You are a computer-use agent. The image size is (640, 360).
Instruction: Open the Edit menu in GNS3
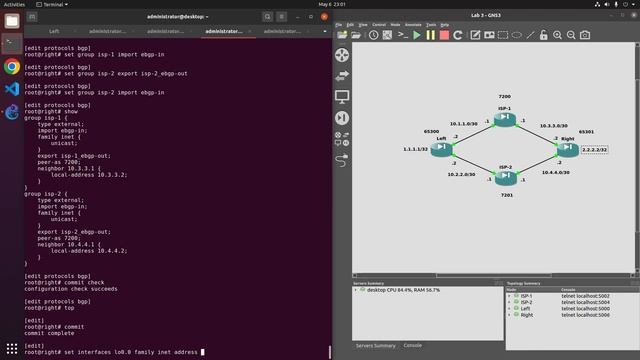(x=350, y=25)
